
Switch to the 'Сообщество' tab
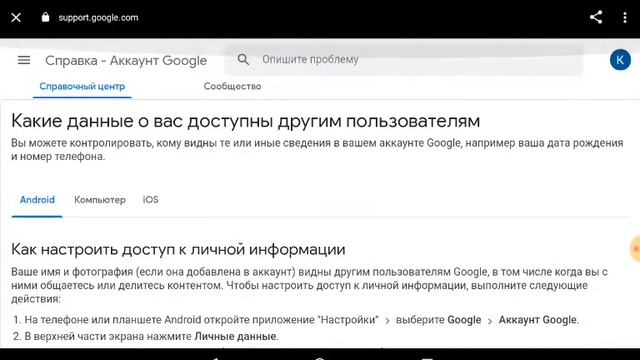coord(232,87)
